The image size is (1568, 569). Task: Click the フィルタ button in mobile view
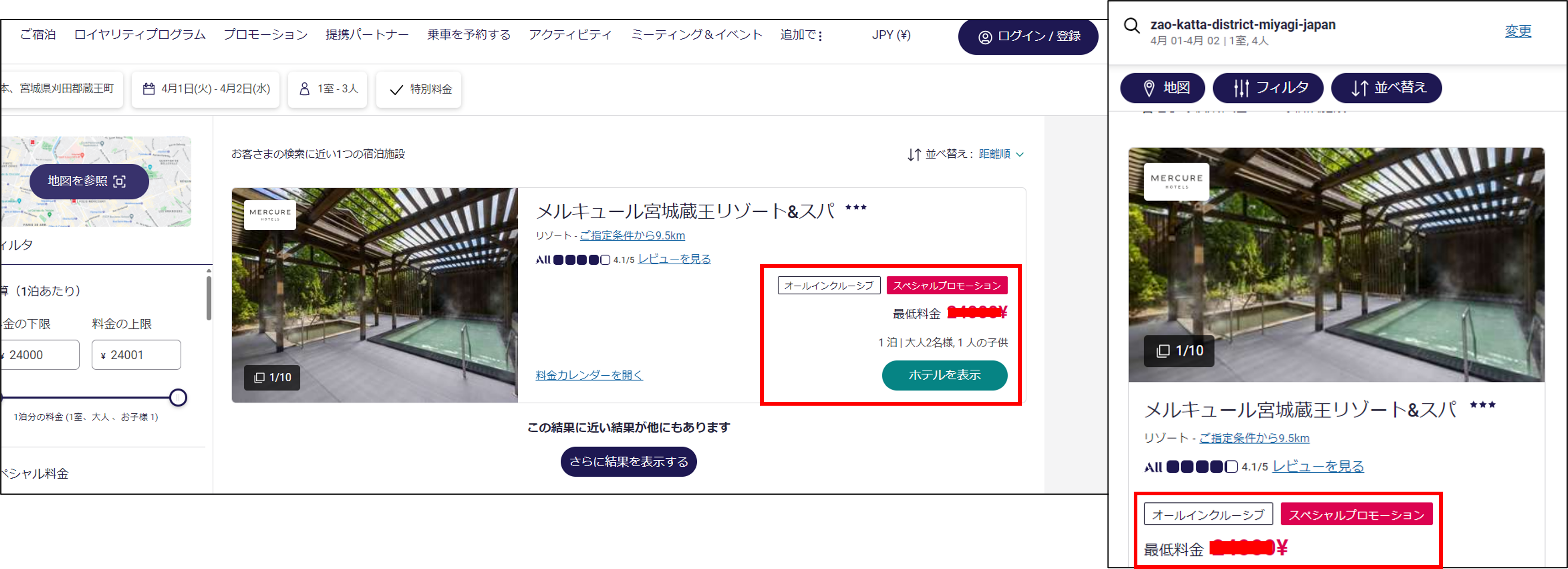tap(1267, 87)
